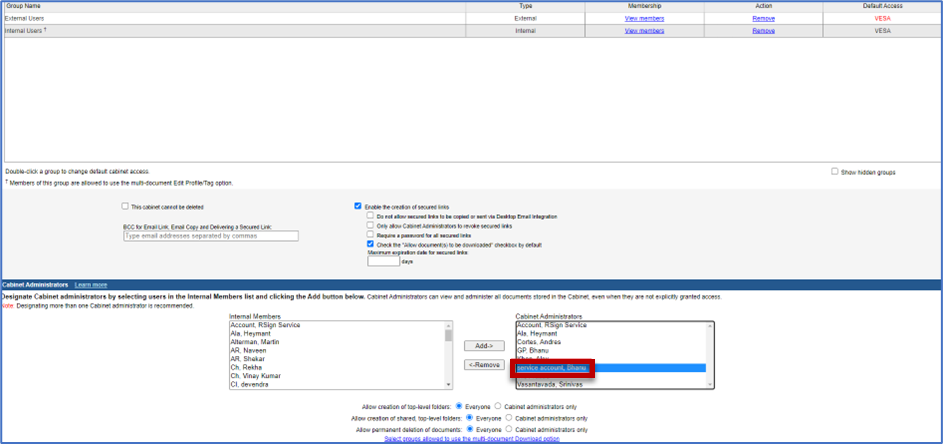The width and height of the screenshot is (943, 444).
Task: Select Alterman, Martin in Internal Members
Action: click(258, 342)
